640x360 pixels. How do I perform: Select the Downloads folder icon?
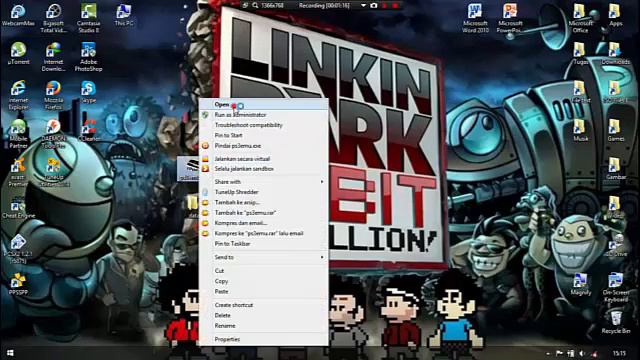click(x=615, y=53)
